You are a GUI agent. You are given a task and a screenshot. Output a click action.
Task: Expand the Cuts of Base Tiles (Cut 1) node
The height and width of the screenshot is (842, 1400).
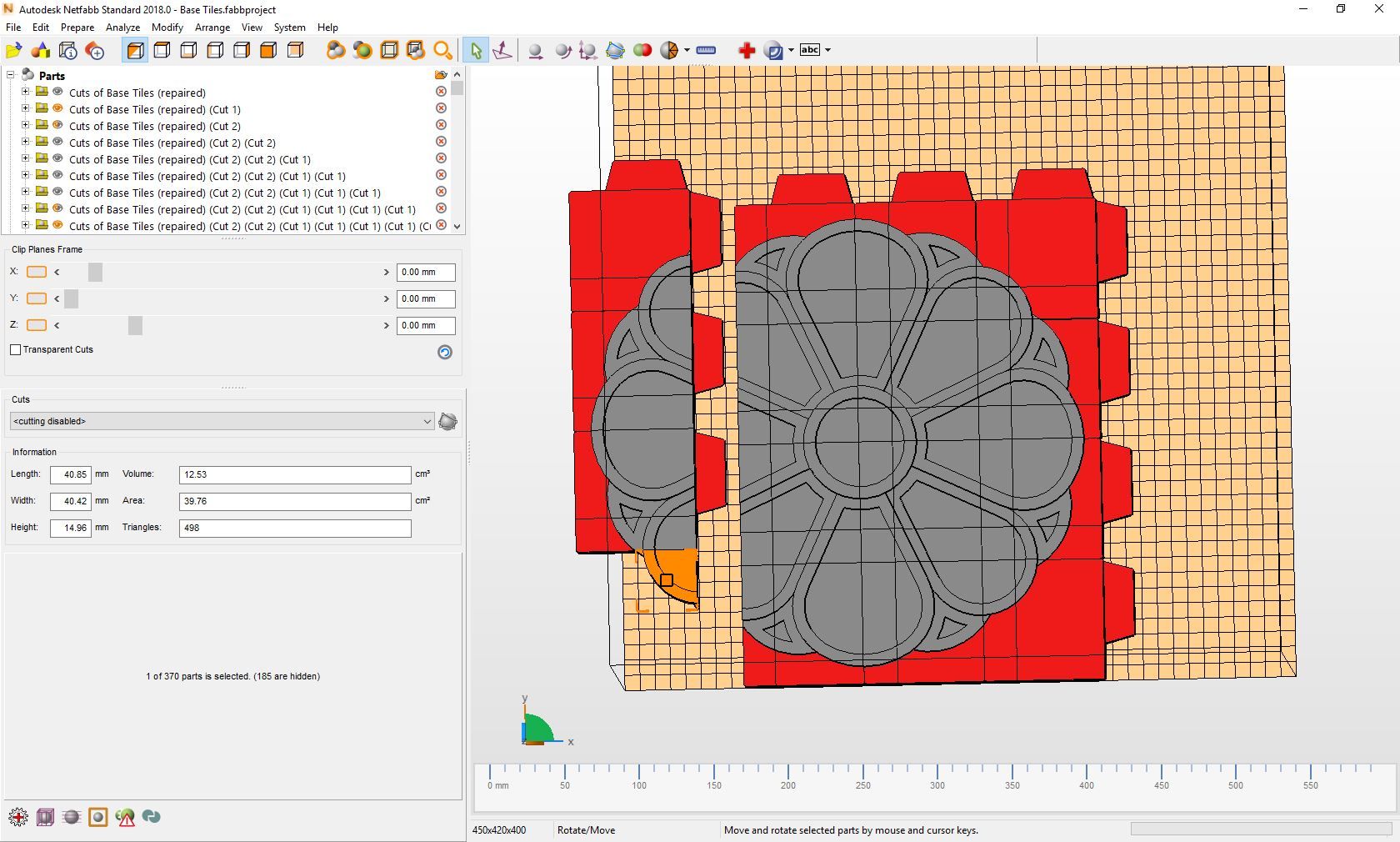point(25,109)
